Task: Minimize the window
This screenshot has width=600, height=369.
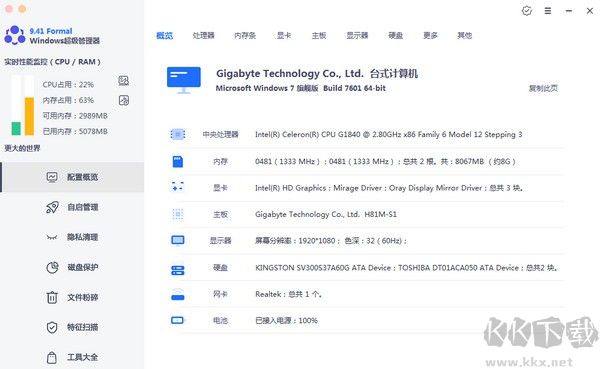Action: 569,11
